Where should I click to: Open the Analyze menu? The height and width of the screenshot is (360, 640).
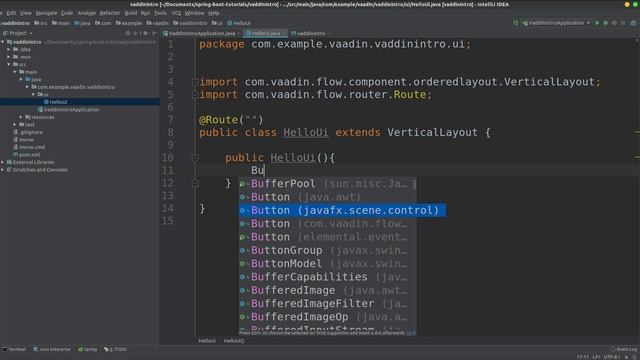(x=87, y=13)
